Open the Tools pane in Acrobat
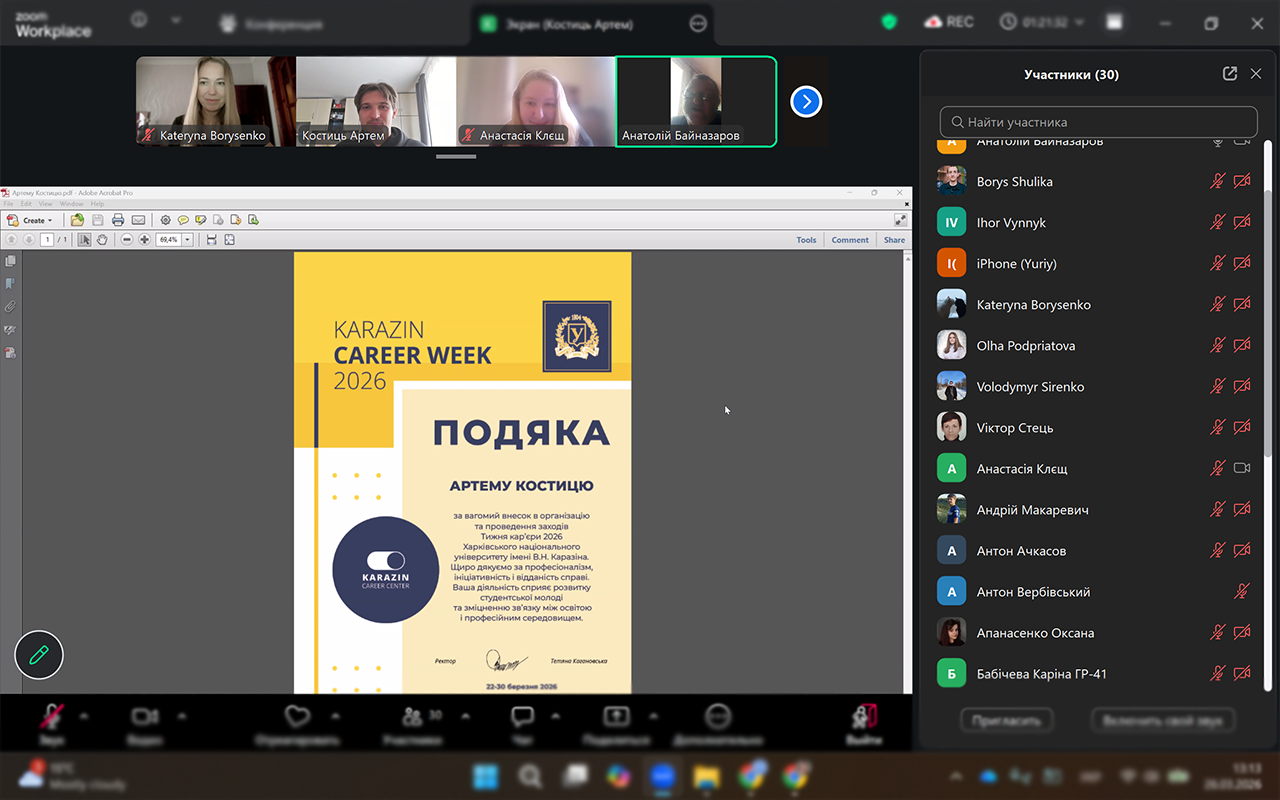The width and height of the screenshot is (1280, 800). [x=806, y=240]
